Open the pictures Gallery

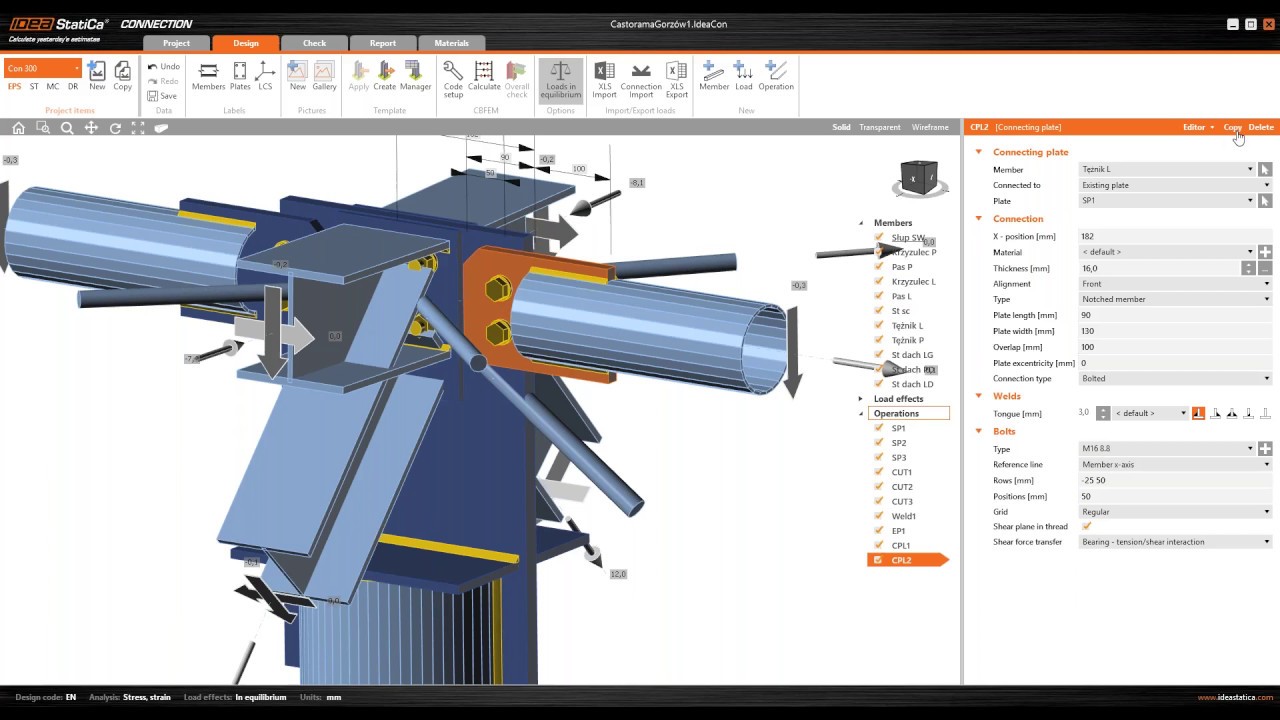[x=324, y=76]
